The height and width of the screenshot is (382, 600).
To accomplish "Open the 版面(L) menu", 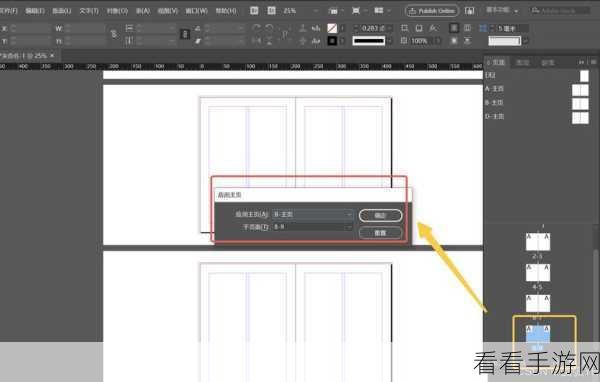I will [x=62, y=11].
